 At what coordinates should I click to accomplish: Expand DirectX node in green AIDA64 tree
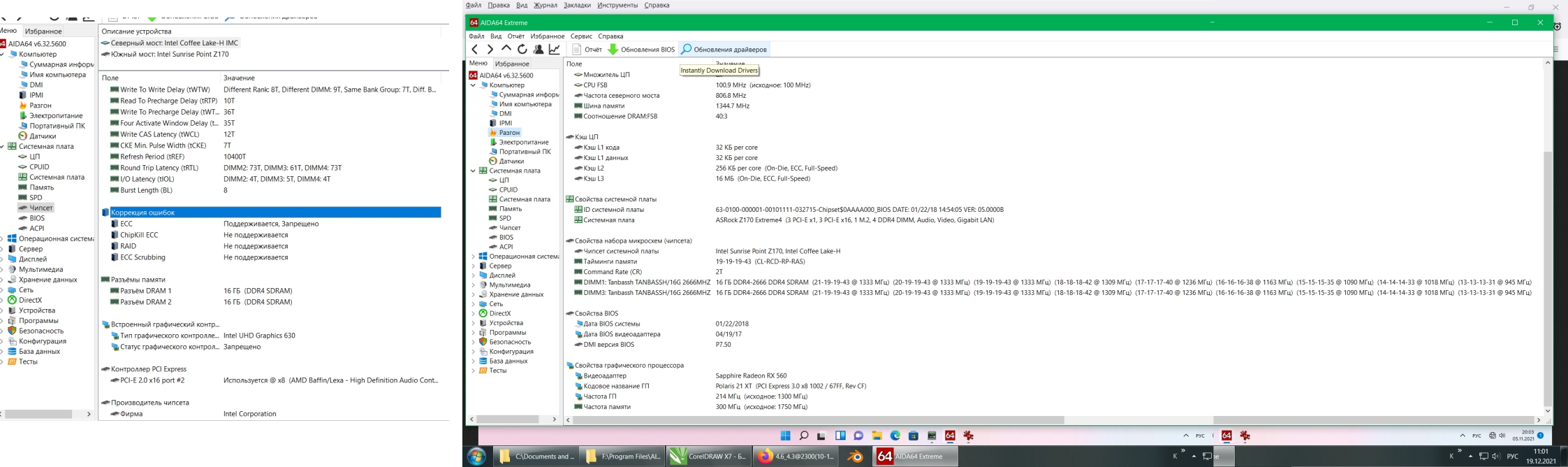(473, 314)
